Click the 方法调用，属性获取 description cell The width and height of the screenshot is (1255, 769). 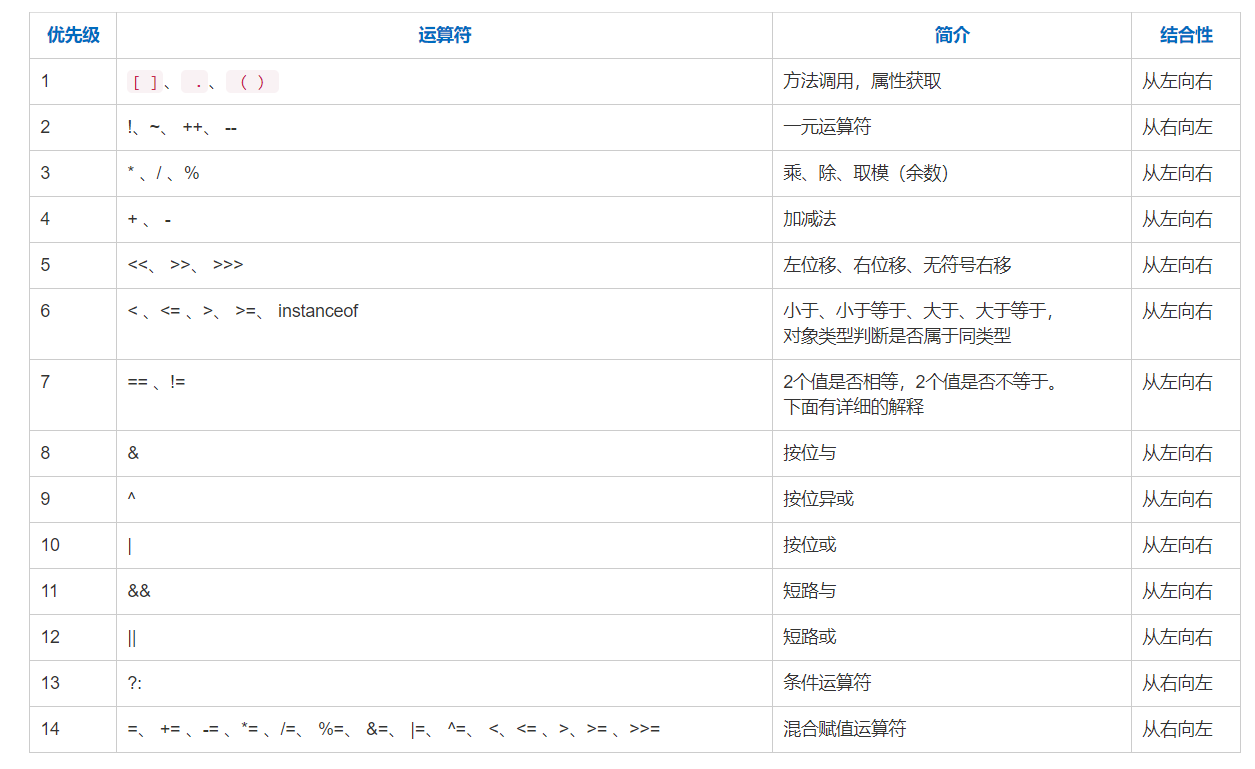(x=952, y=82)
